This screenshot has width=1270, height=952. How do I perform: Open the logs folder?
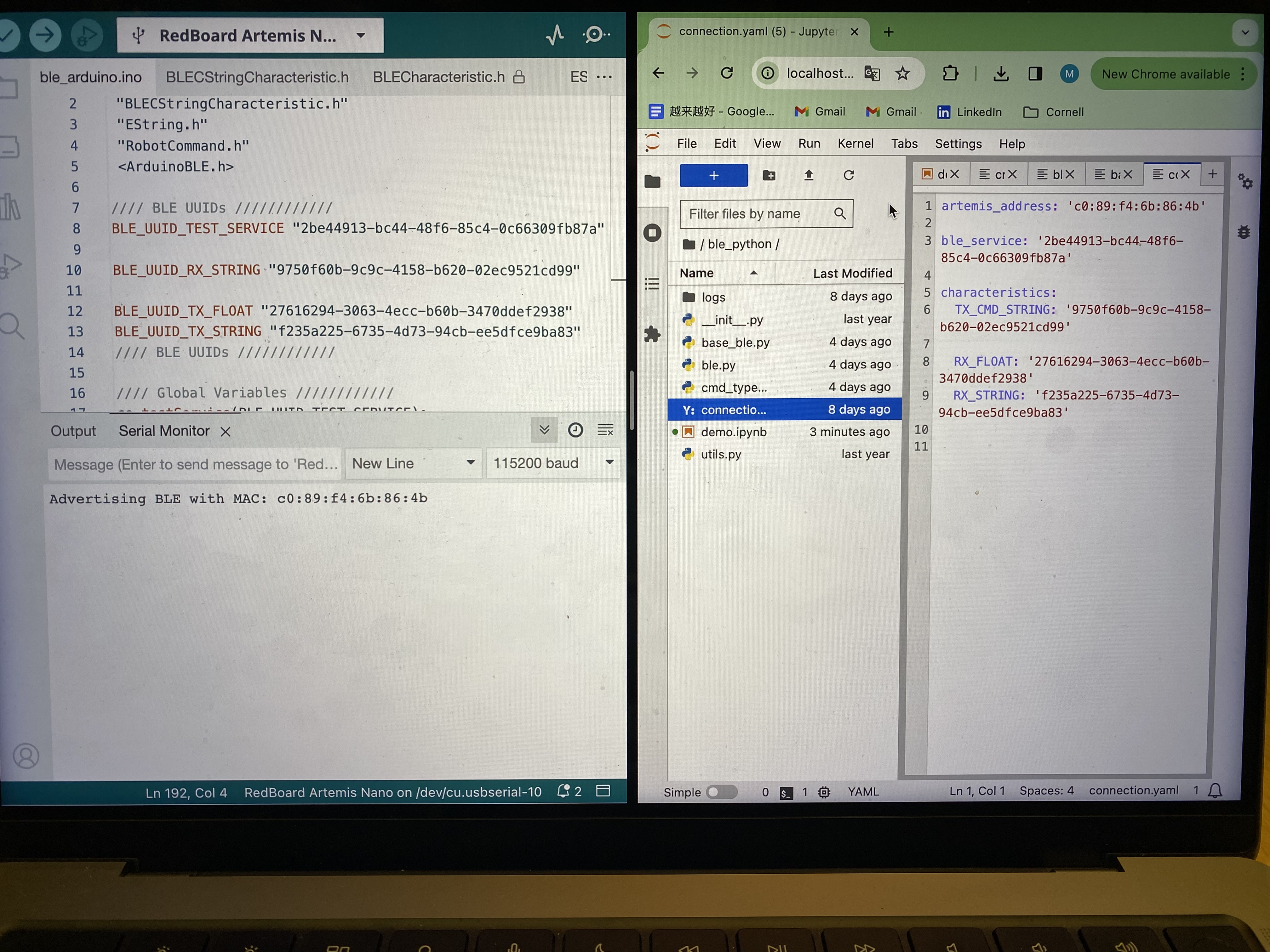(786, 297)
